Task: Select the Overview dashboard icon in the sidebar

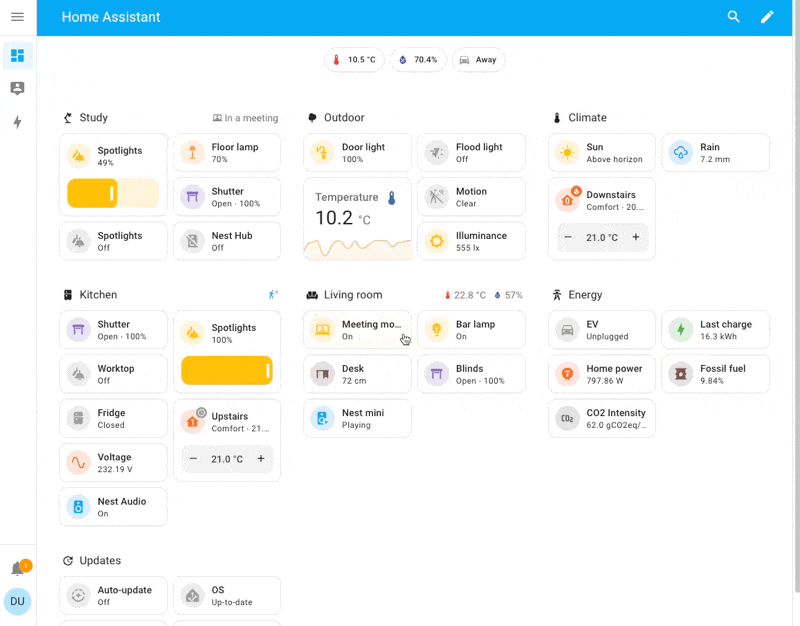Action: click(x=17, y=55)
